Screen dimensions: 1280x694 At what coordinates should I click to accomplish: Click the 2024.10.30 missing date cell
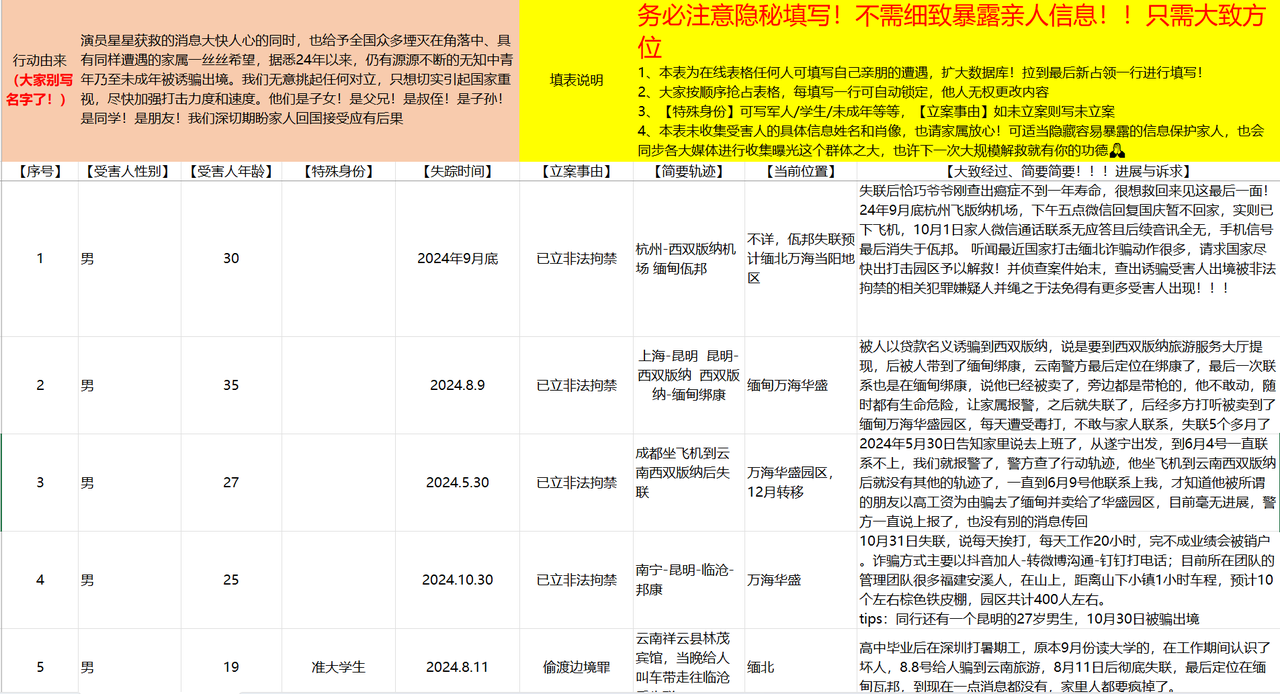click(x=457, y=580)
